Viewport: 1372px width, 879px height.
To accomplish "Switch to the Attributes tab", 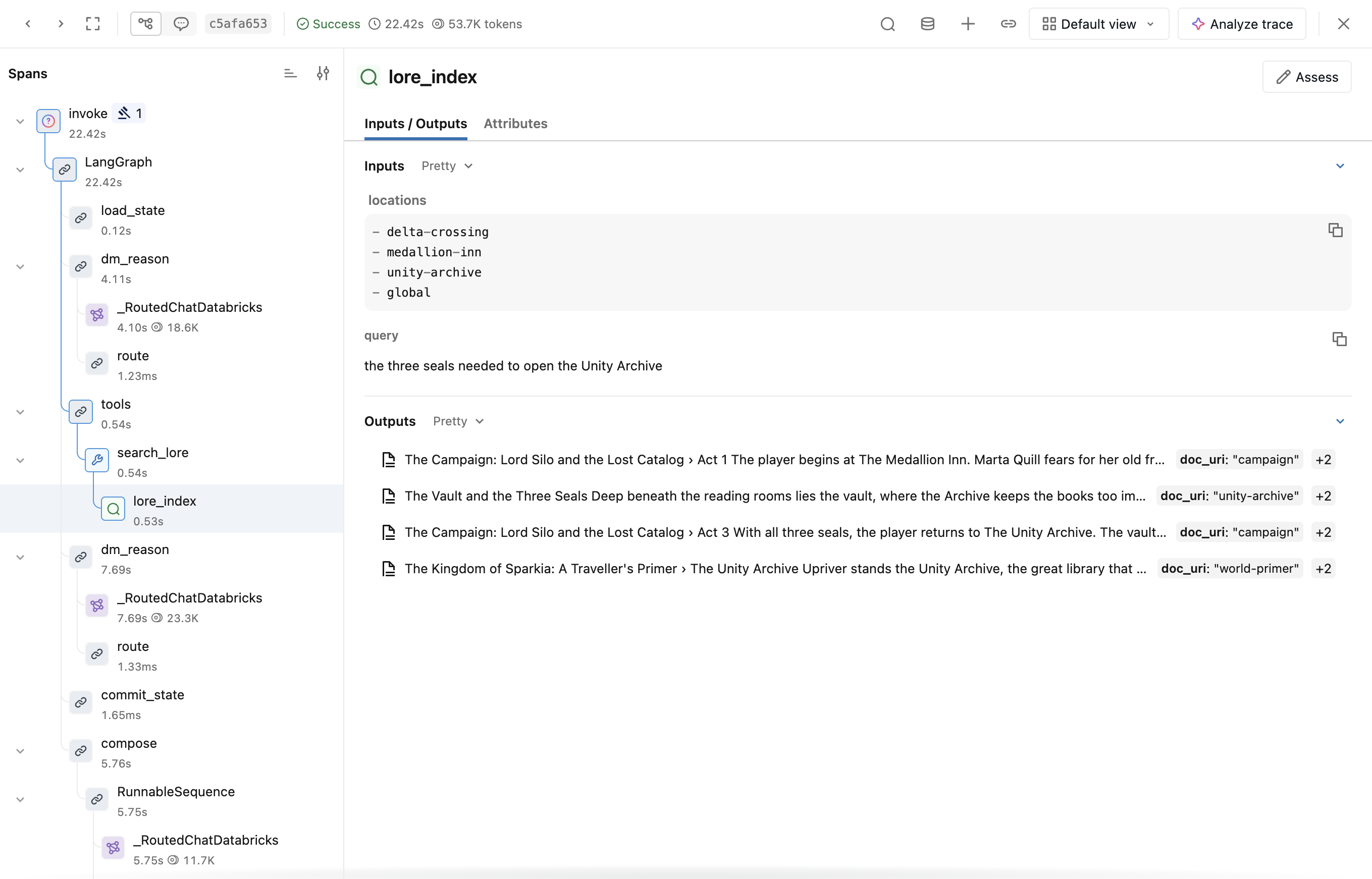I will tap(515, 123).
